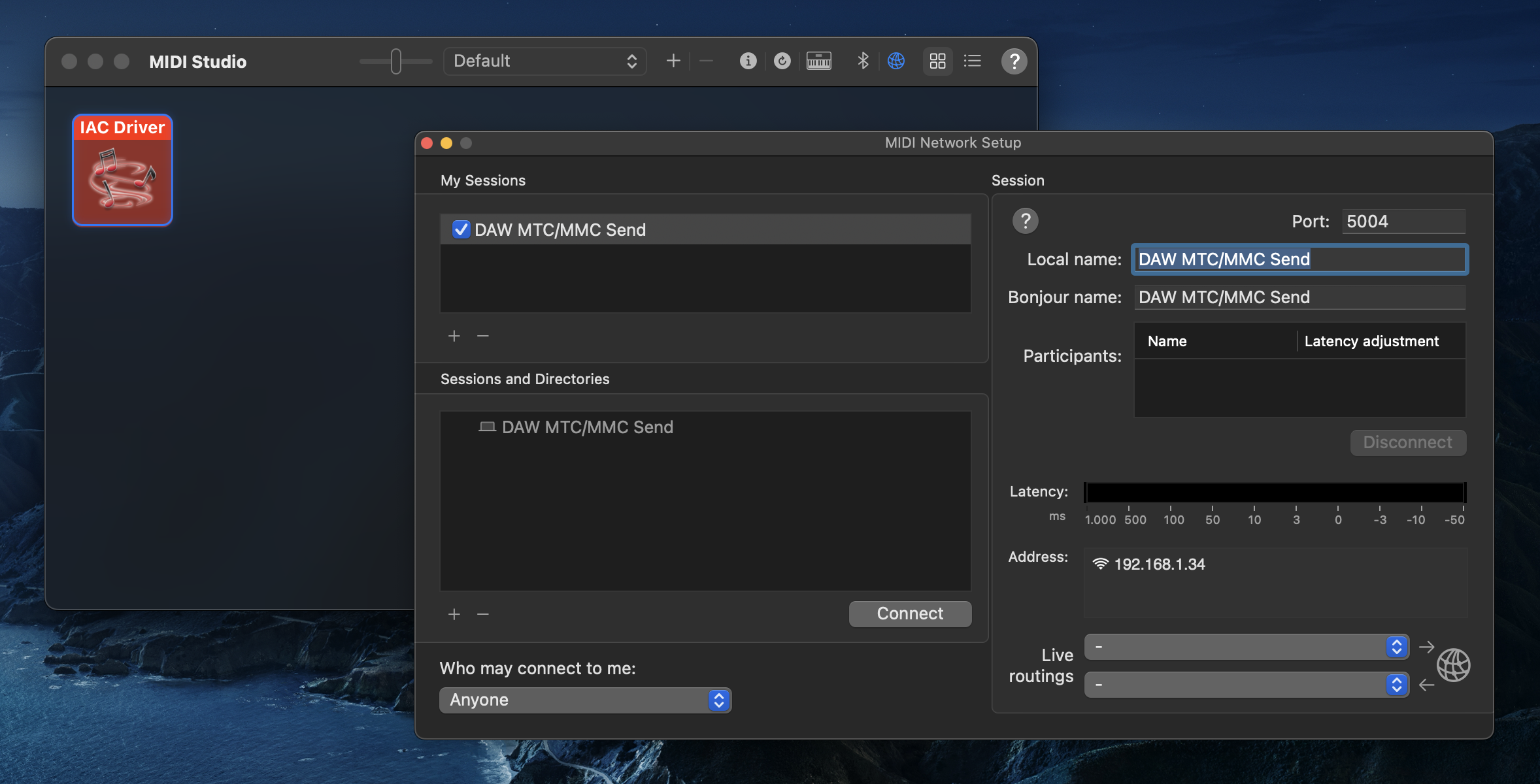Open the Default configuration dropdown

click(544, 61)
